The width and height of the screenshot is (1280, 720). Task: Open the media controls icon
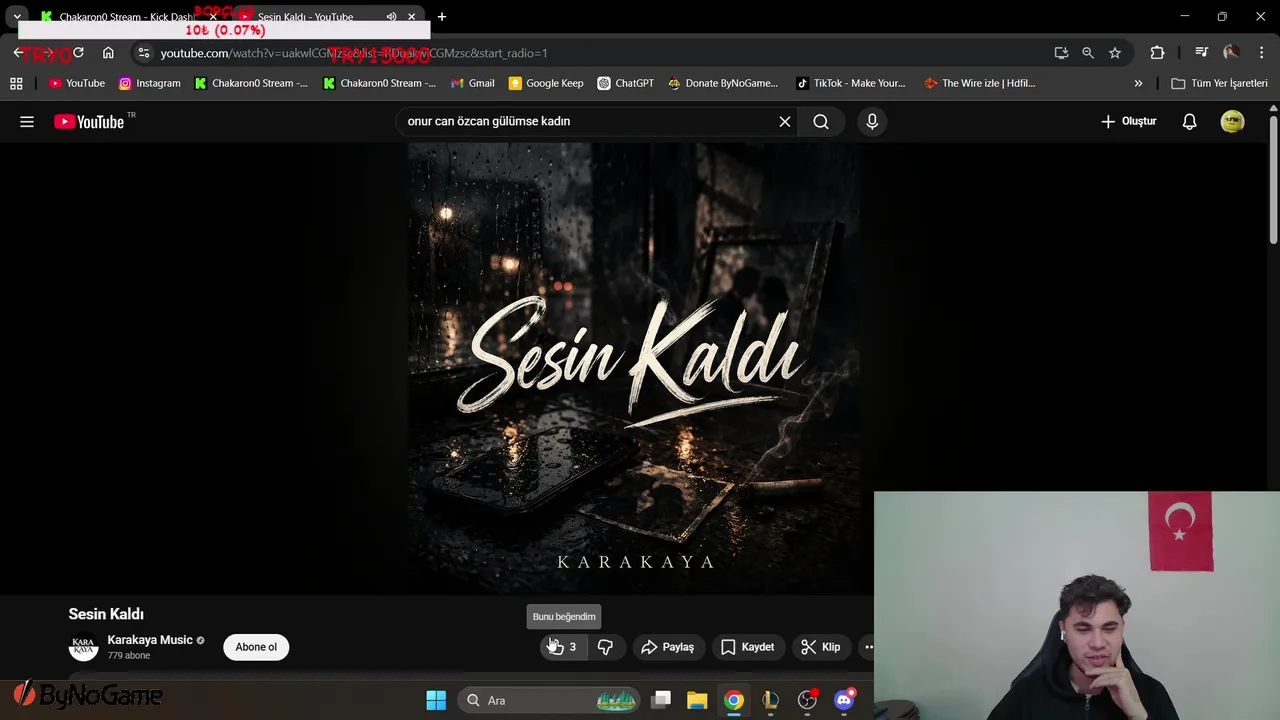(x=1201, y=53)
